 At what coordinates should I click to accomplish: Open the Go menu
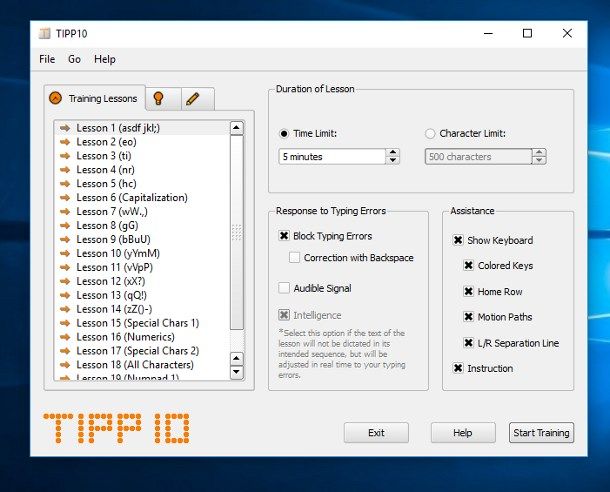pos(74,59)
